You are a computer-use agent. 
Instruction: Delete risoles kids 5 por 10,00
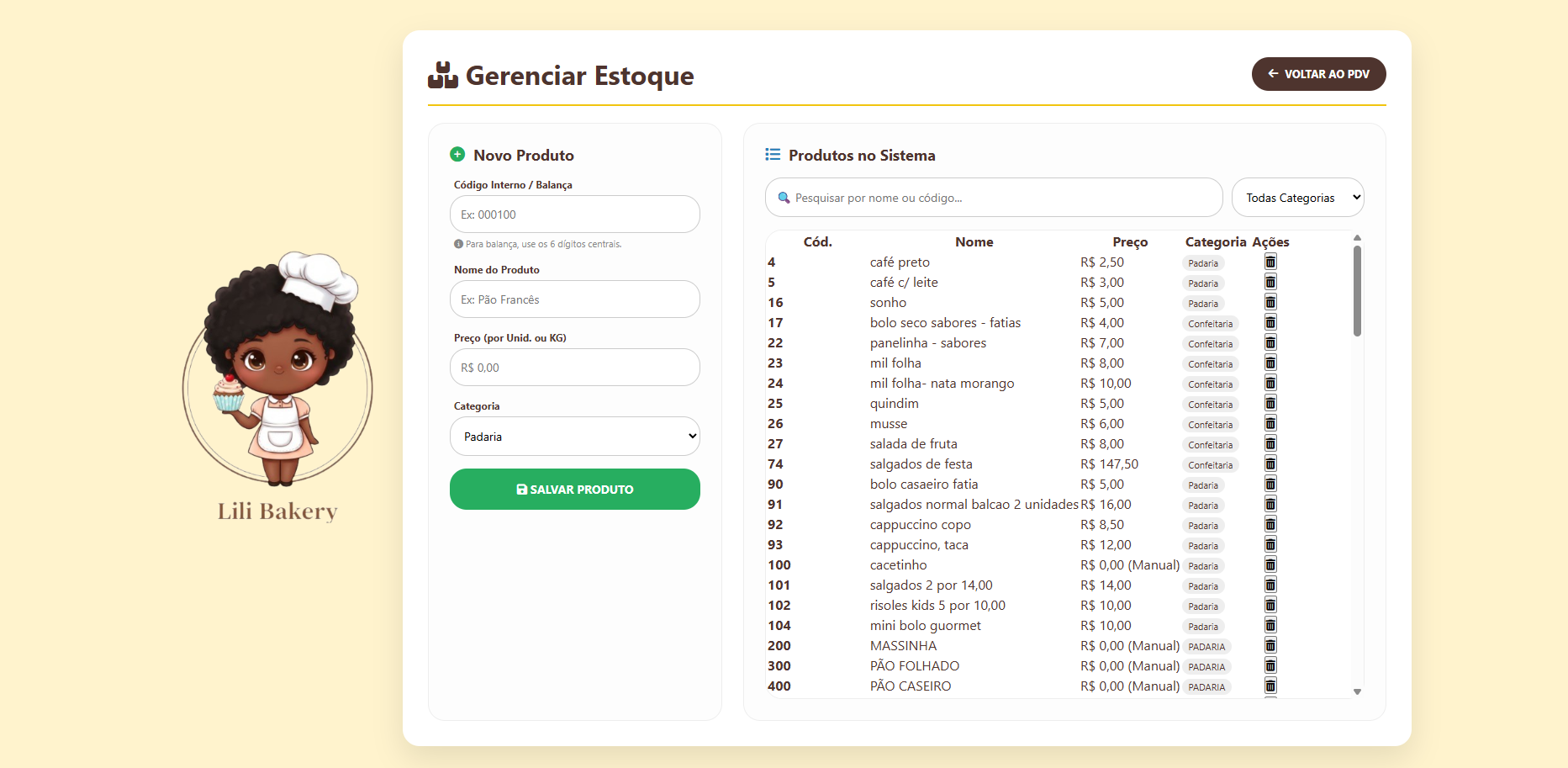(1270, 606)
